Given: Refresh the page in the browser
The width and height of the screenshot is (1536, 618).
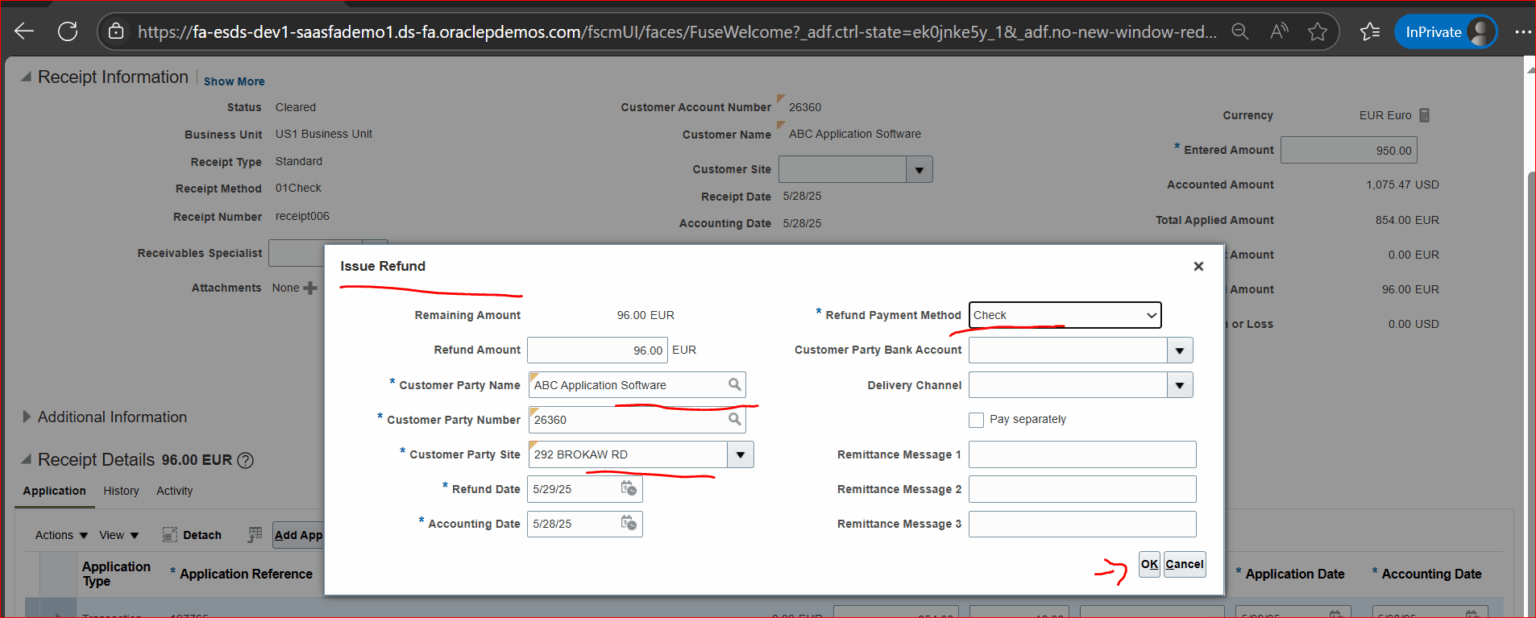Looking at the screenshot, I should point(67,30).
